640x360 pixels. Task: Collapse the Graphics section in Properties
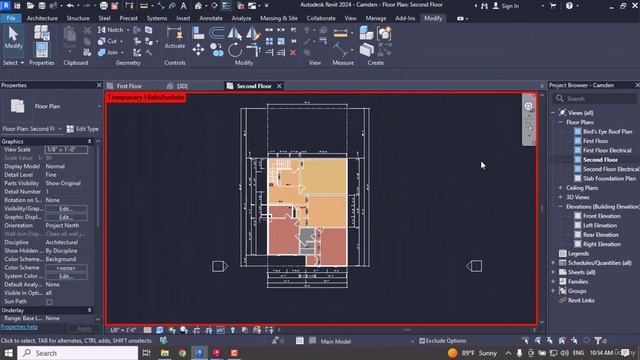[89, 141]
